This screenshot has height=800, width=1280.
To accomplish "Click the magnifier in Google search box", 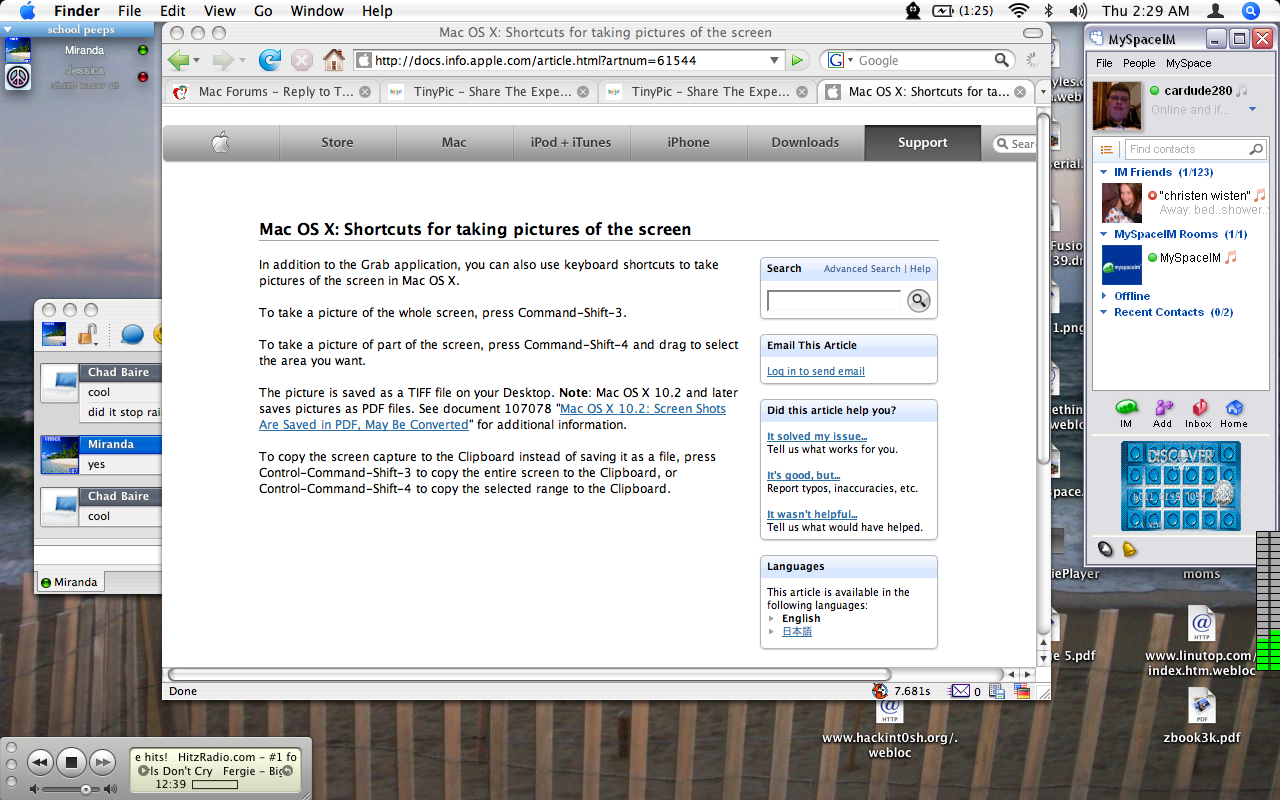I will click(1002, 60).
